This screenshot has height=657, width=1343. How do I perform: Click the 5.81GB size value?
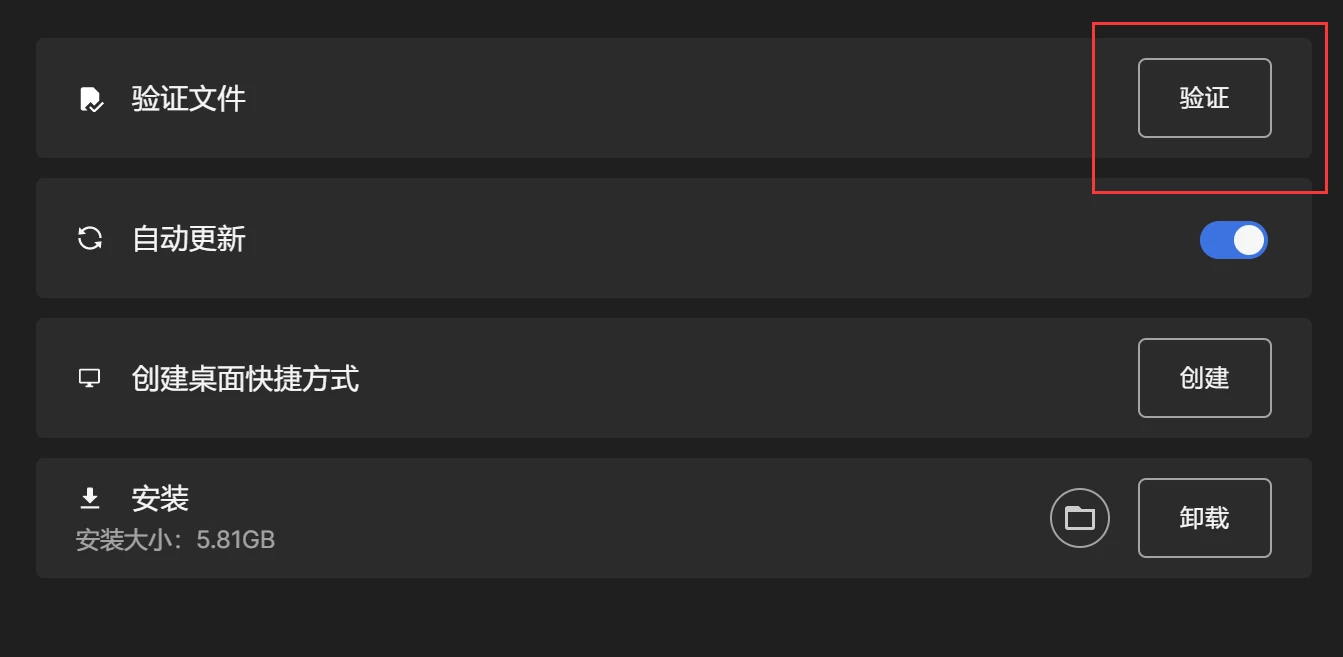[x=236, y=541]
